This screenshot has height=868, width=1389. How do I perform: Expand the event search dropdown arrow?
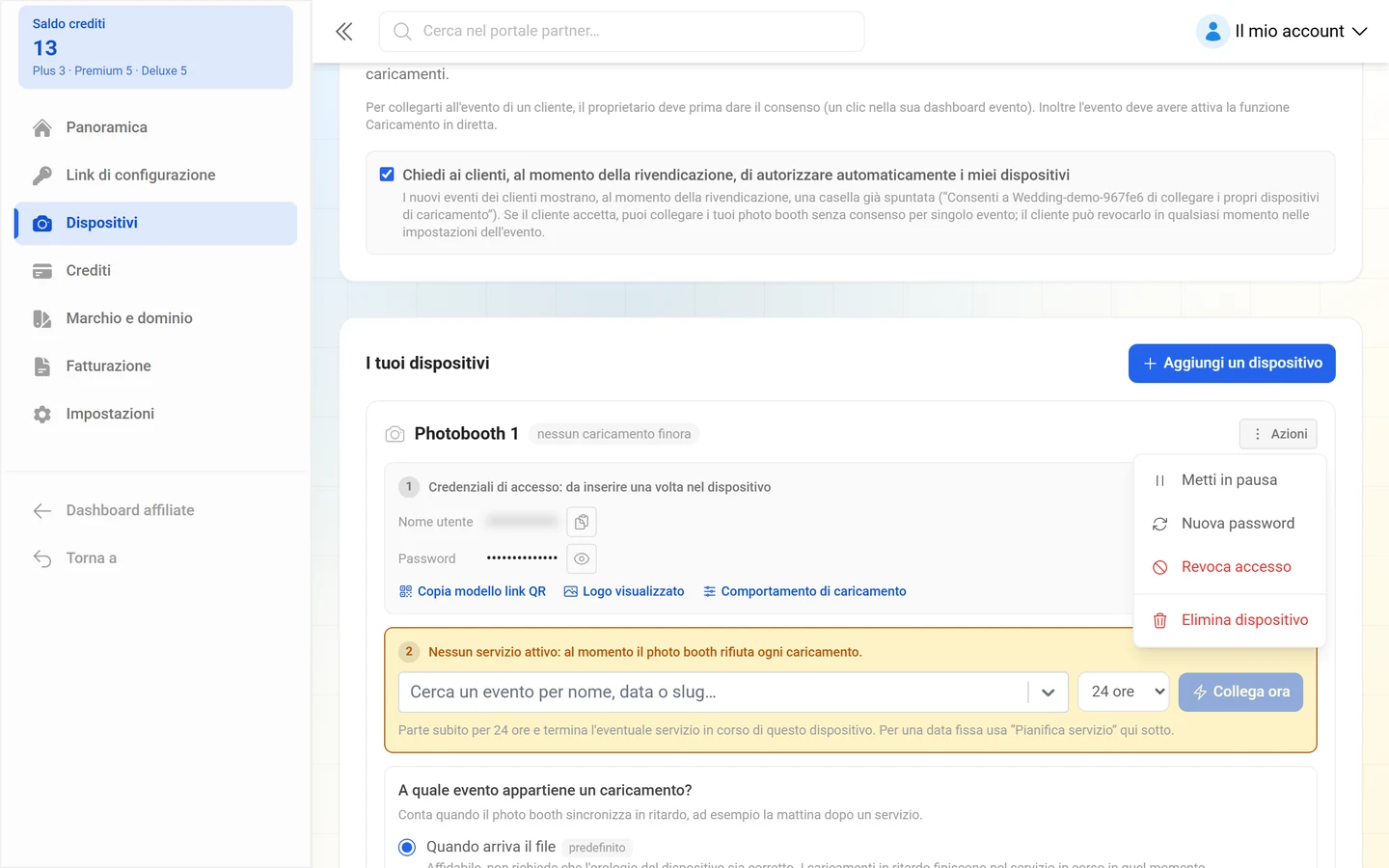(1049, 692)
